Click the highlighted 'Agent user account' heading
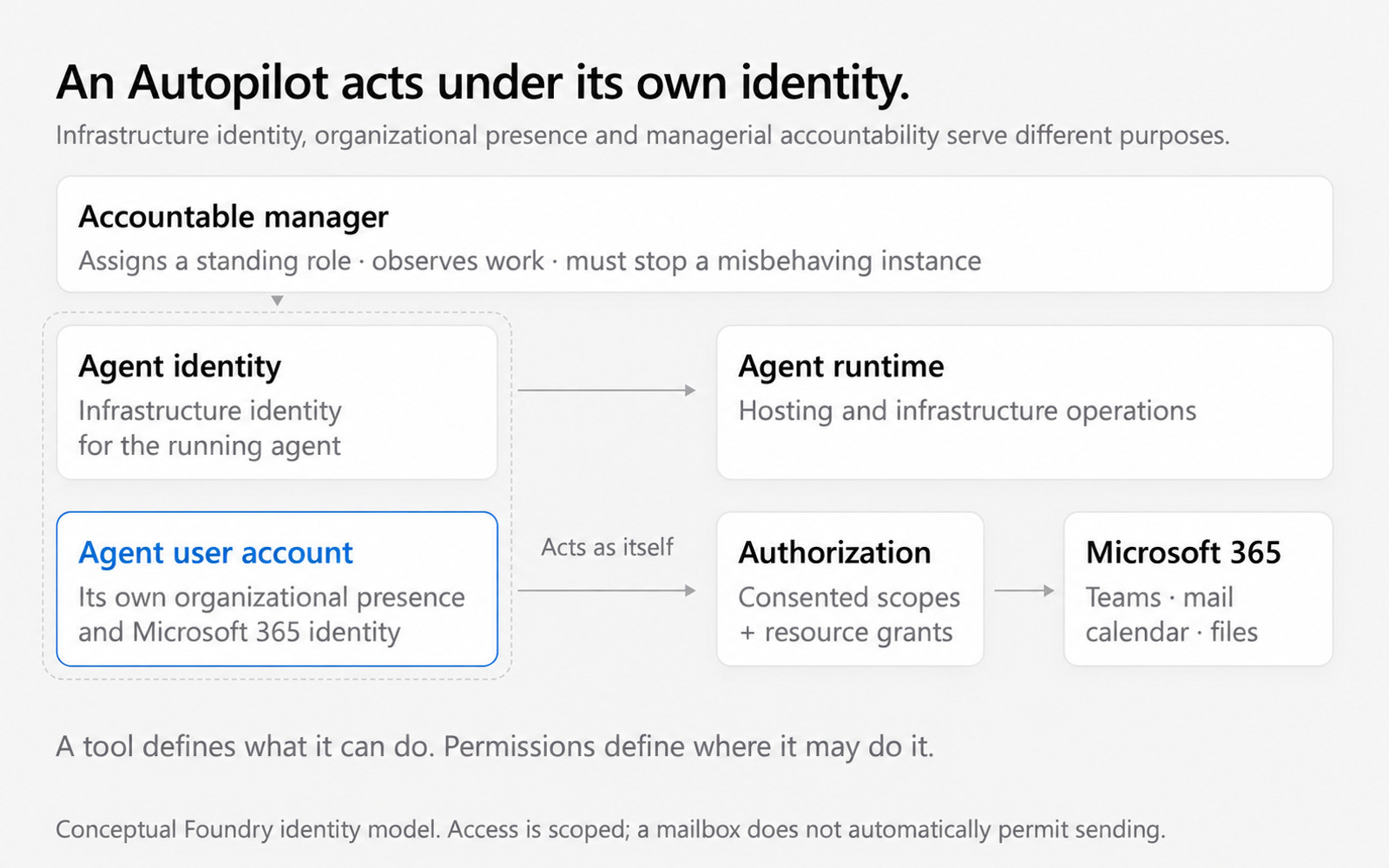This screenshot has height=868, width=1389. (x=215, y=553)
